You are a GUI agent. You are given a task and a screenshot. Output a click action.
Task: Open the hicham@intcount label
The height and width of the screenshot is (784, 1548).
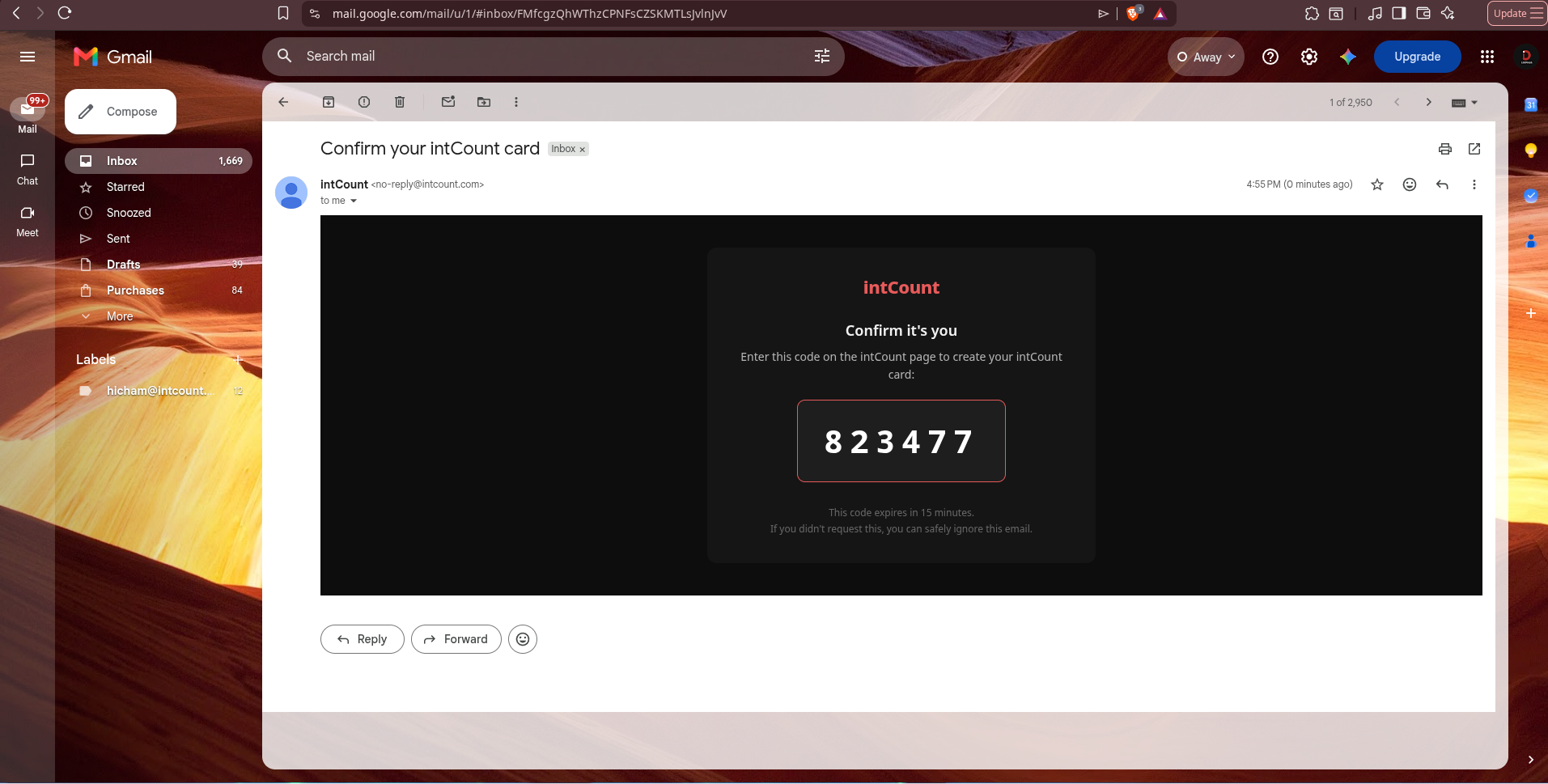click(x=159, y=391)
